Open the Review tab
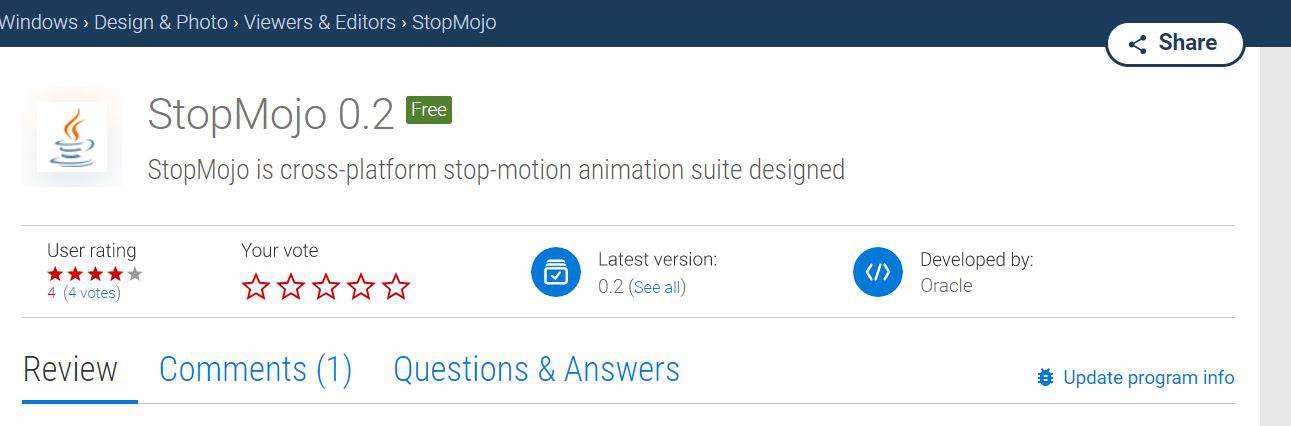1291x426 pixels. (x=70, y=369)
